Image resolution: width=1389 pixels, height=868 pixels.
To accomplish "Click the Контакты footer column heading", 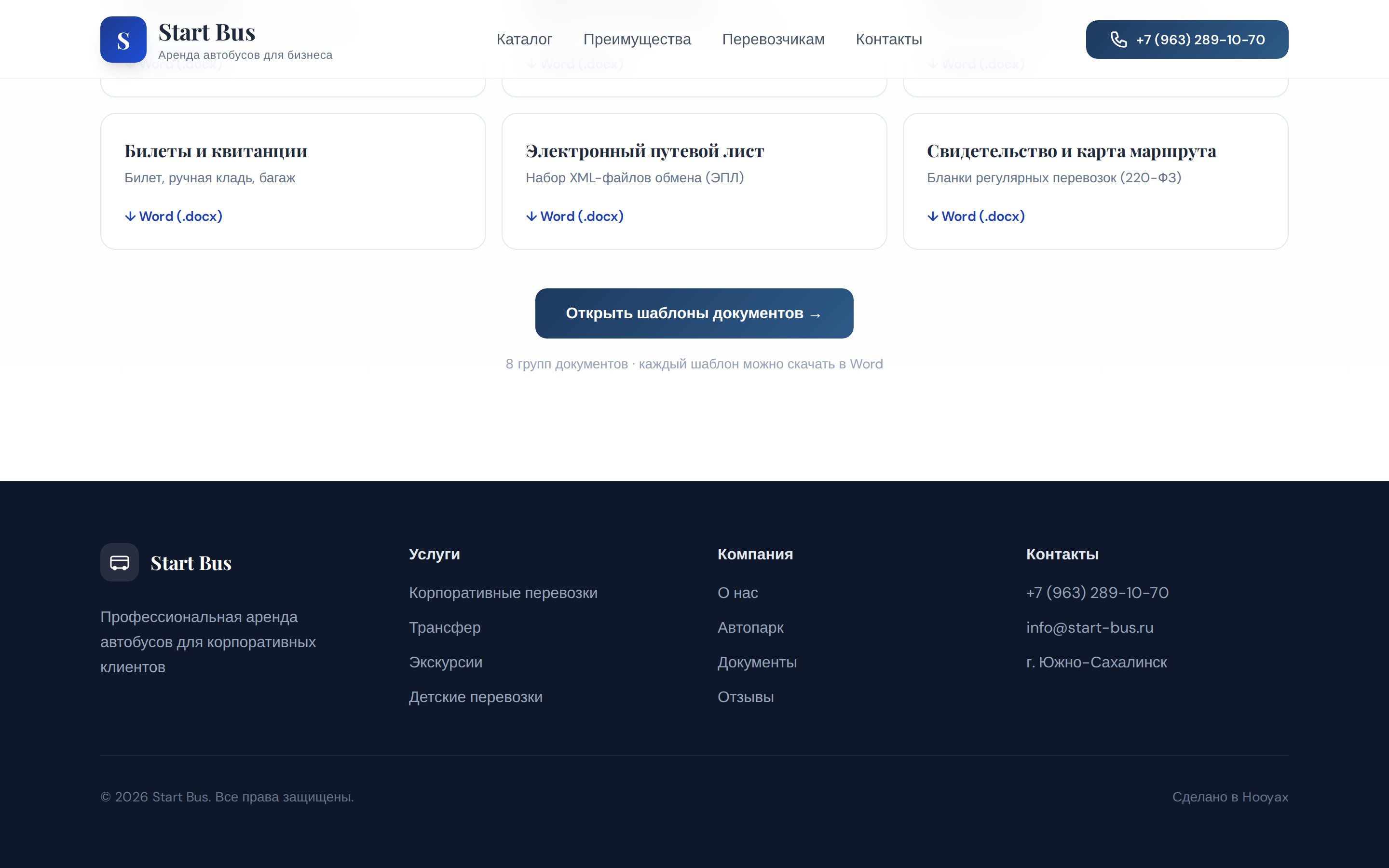I will (1062, 554).
